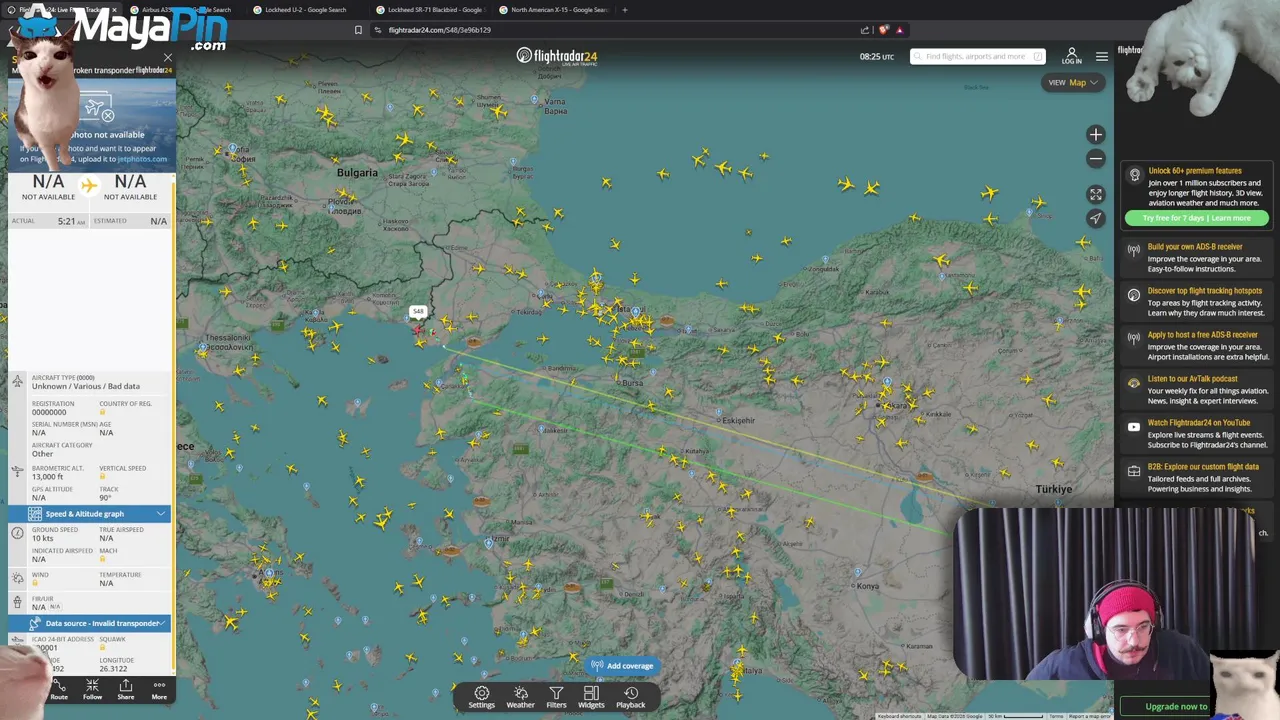Image resolution: width=1280 pixels, height=720 pixels.
Task: Open the hamburger main menu
Action: (x=1101, y=56)
